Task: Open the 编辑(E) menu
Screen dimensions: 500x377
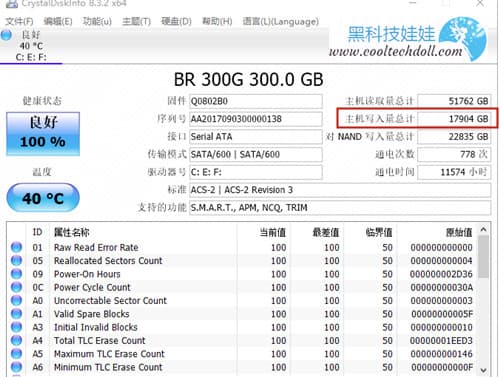Action: (x=58, y=22)
